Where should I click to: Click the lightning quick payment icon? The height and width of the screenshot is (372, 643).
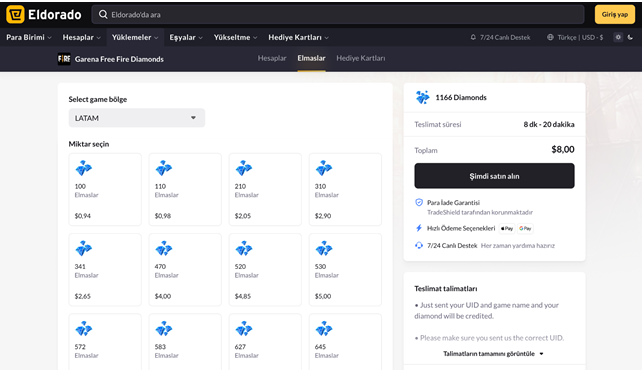[x=419, y=228]
